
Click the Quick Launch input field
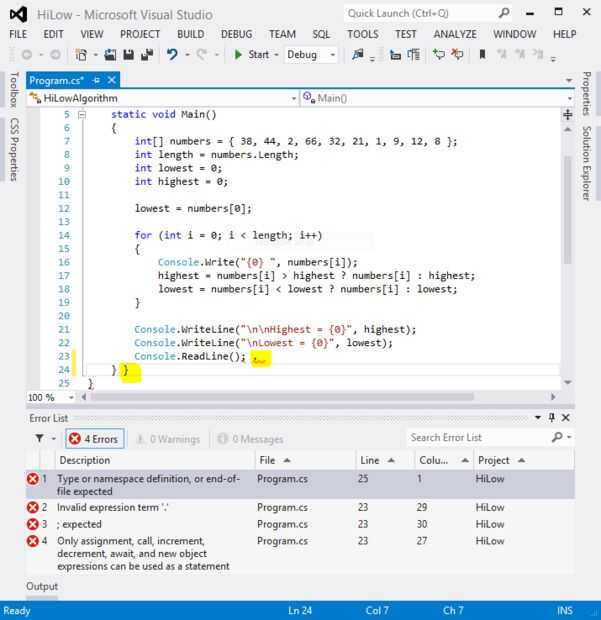click(420, 13)
